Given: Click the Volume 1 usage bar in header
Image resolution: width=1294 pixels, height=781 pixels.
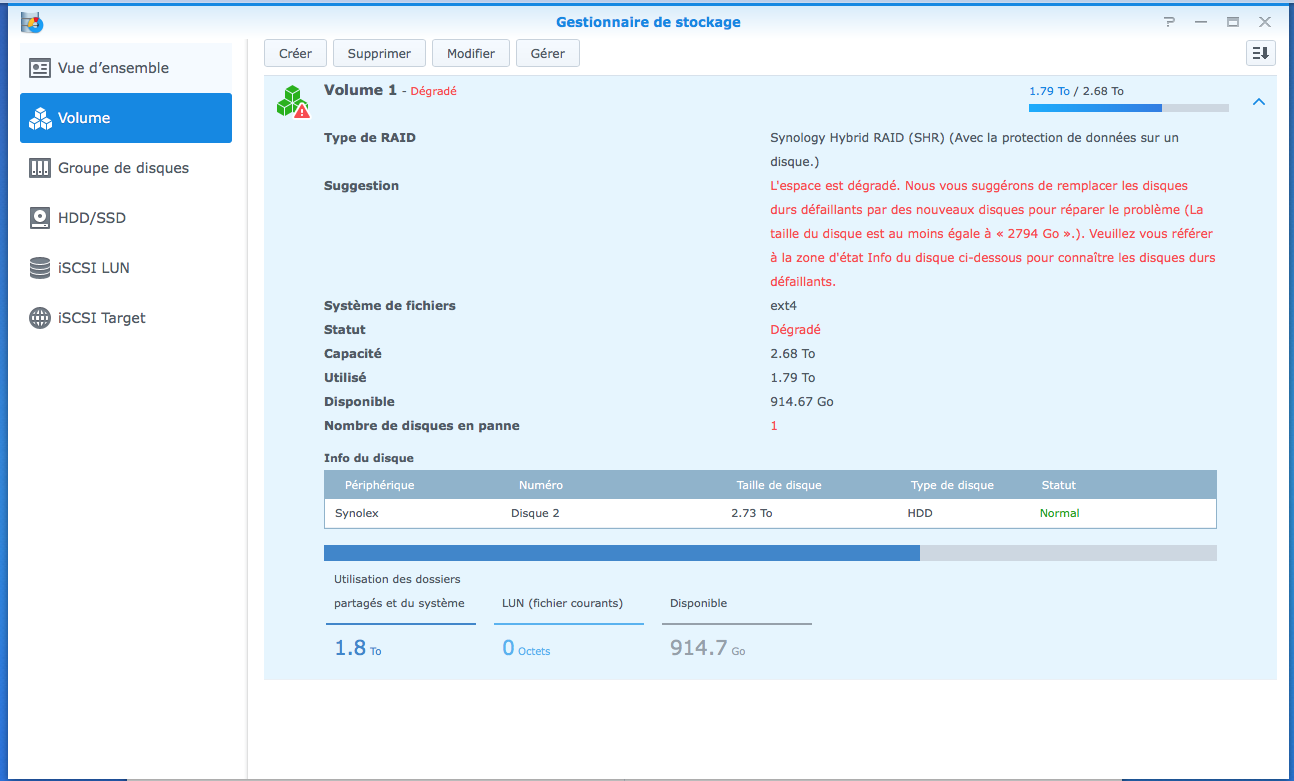Looking at the screenshot, I should (1128, 108).
